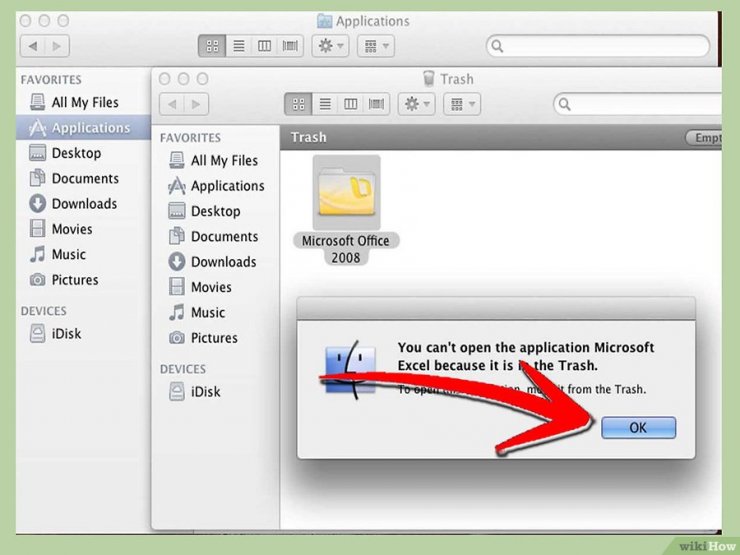Click the Finder face icon in dialog
This screenshot has height=555, width=740.
tap(350, 369)
